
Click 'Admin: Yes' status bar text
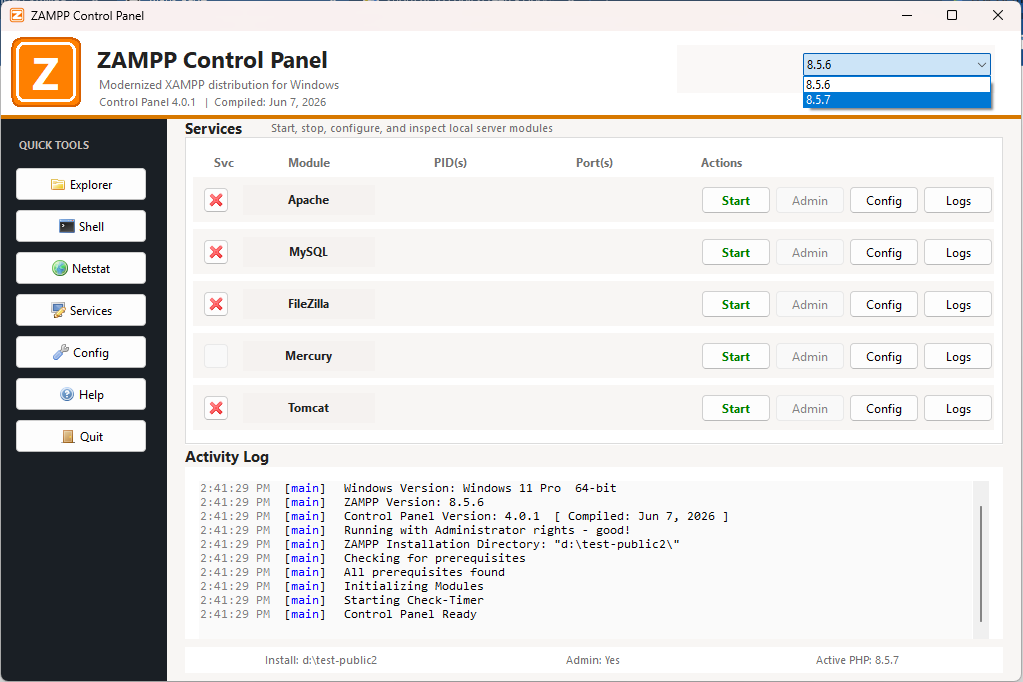592,660
